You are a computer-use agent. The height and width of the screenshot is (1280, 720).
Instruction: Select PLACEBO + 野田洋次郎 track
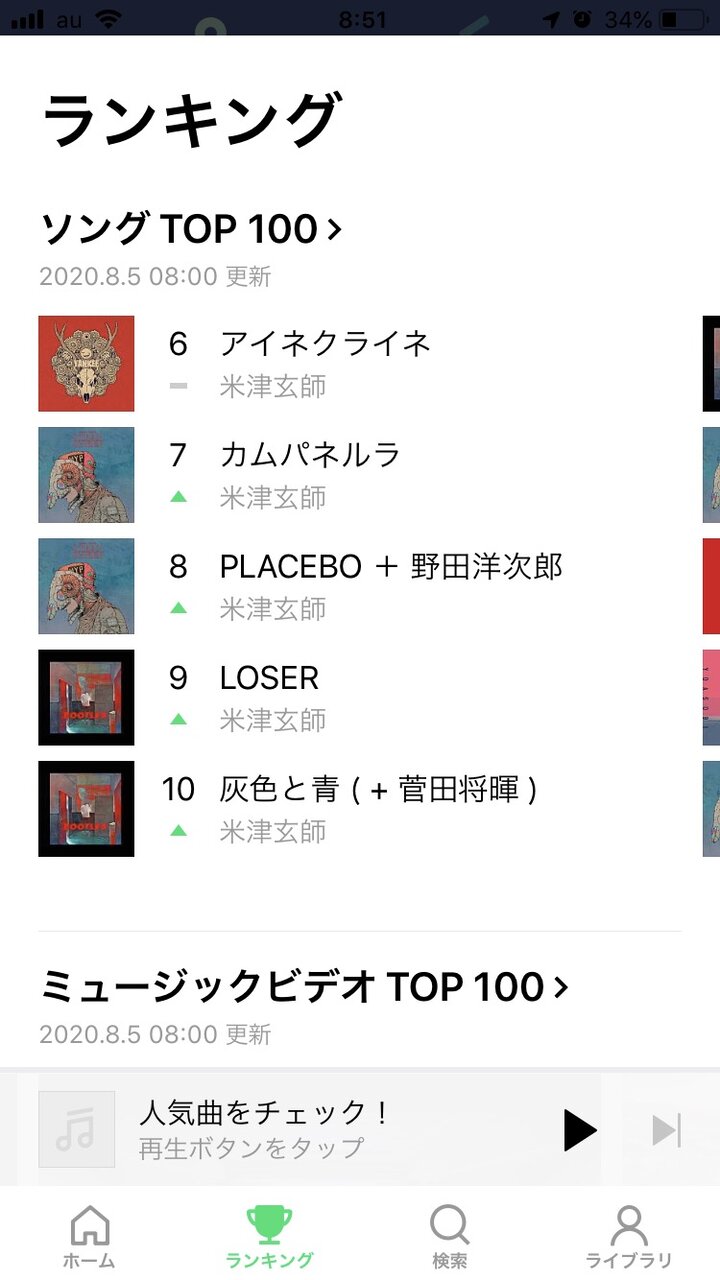(x=391, y=567)
